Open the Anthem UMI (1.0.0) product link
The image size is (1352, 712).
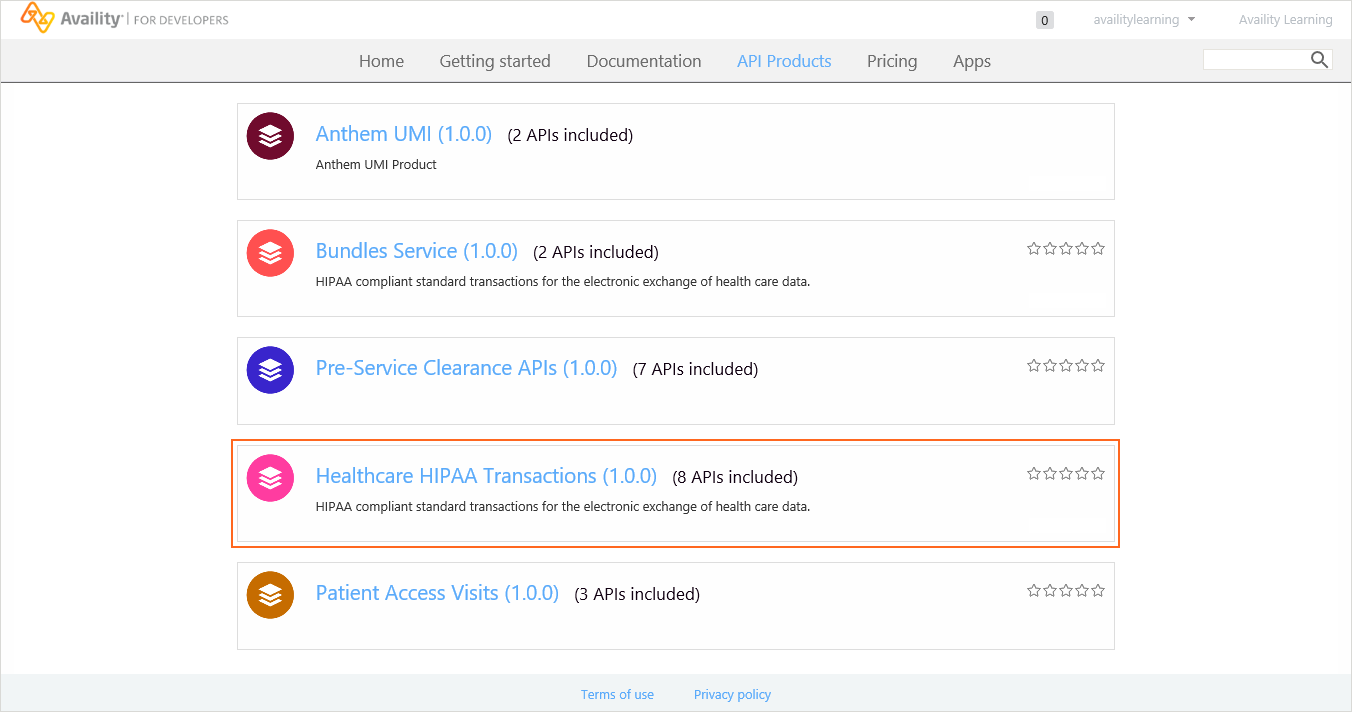pyautogui.click(x=404, y=134)
